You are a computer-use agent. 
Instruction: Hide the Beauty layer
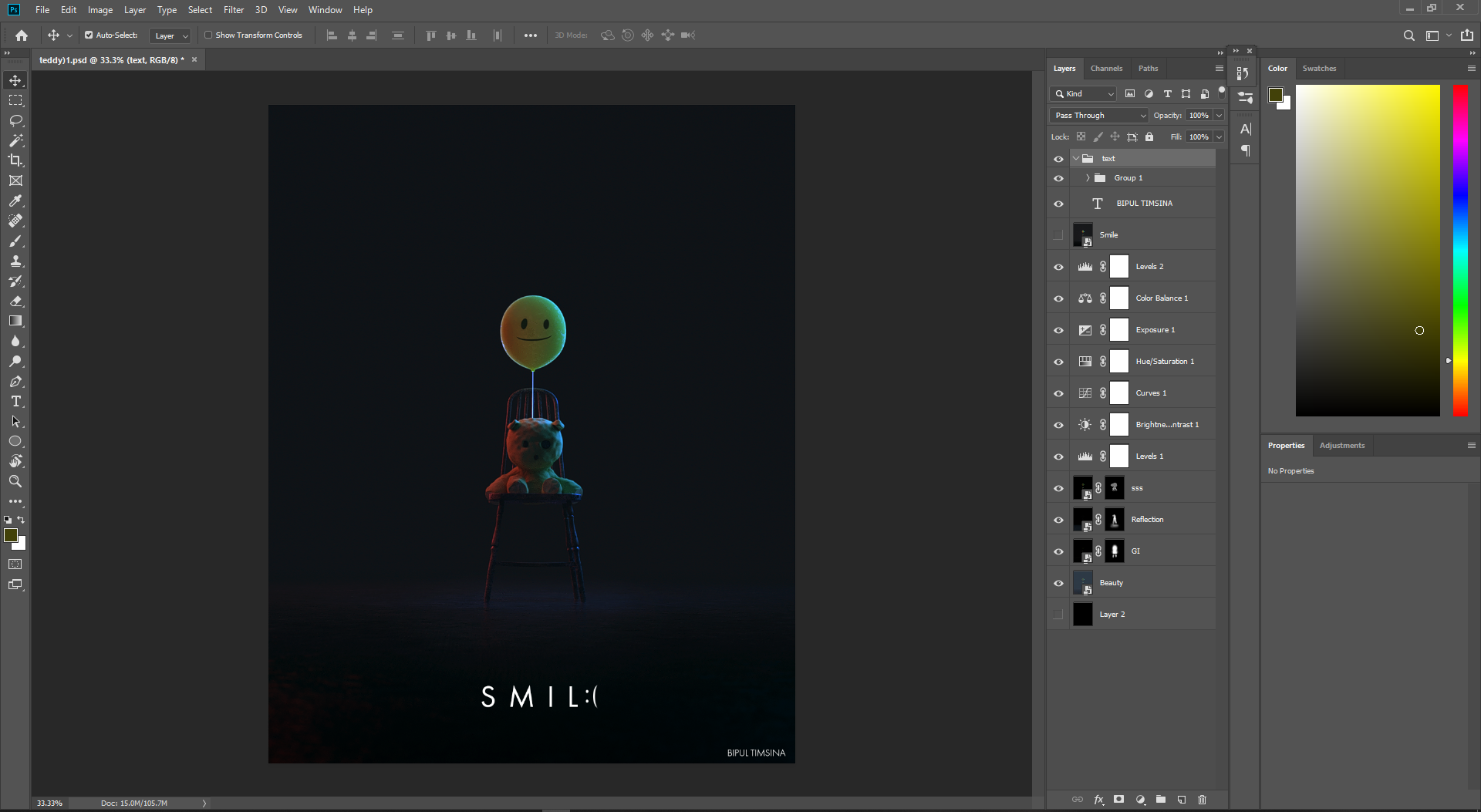coord(1058,583)
